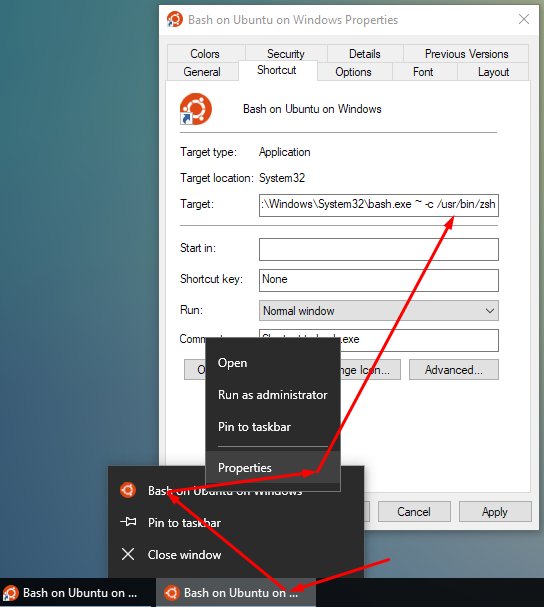
Task: Click the Ubuntu icon in jump list
Action: tap(128, 490)
